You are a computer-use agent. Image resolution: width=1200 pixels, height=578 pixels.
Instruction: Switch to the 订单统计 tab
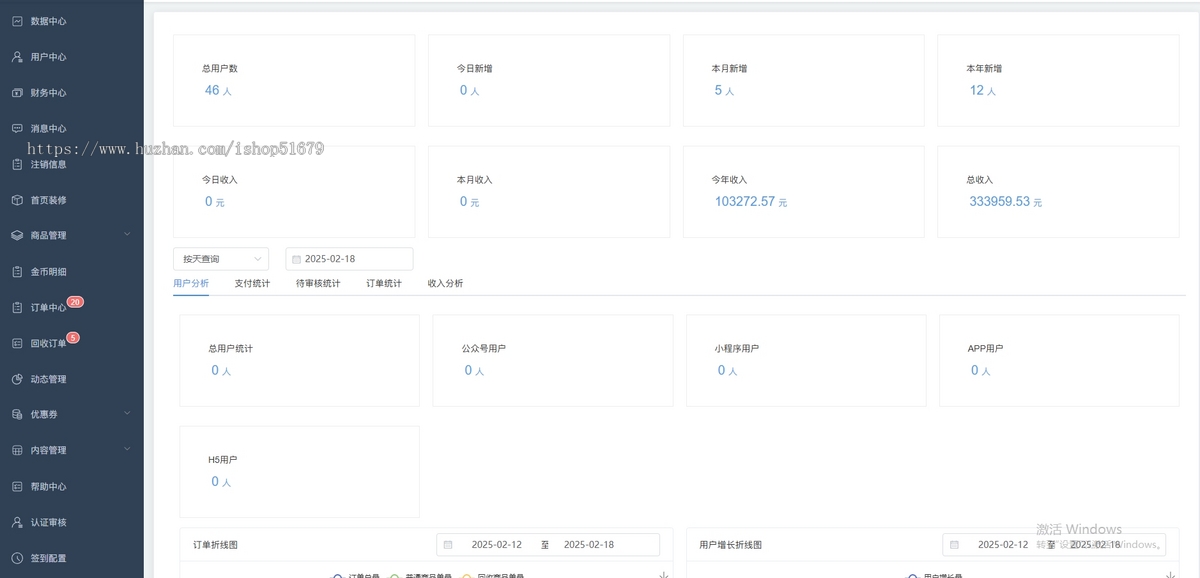pyautogui.click(x=384, y=284)
